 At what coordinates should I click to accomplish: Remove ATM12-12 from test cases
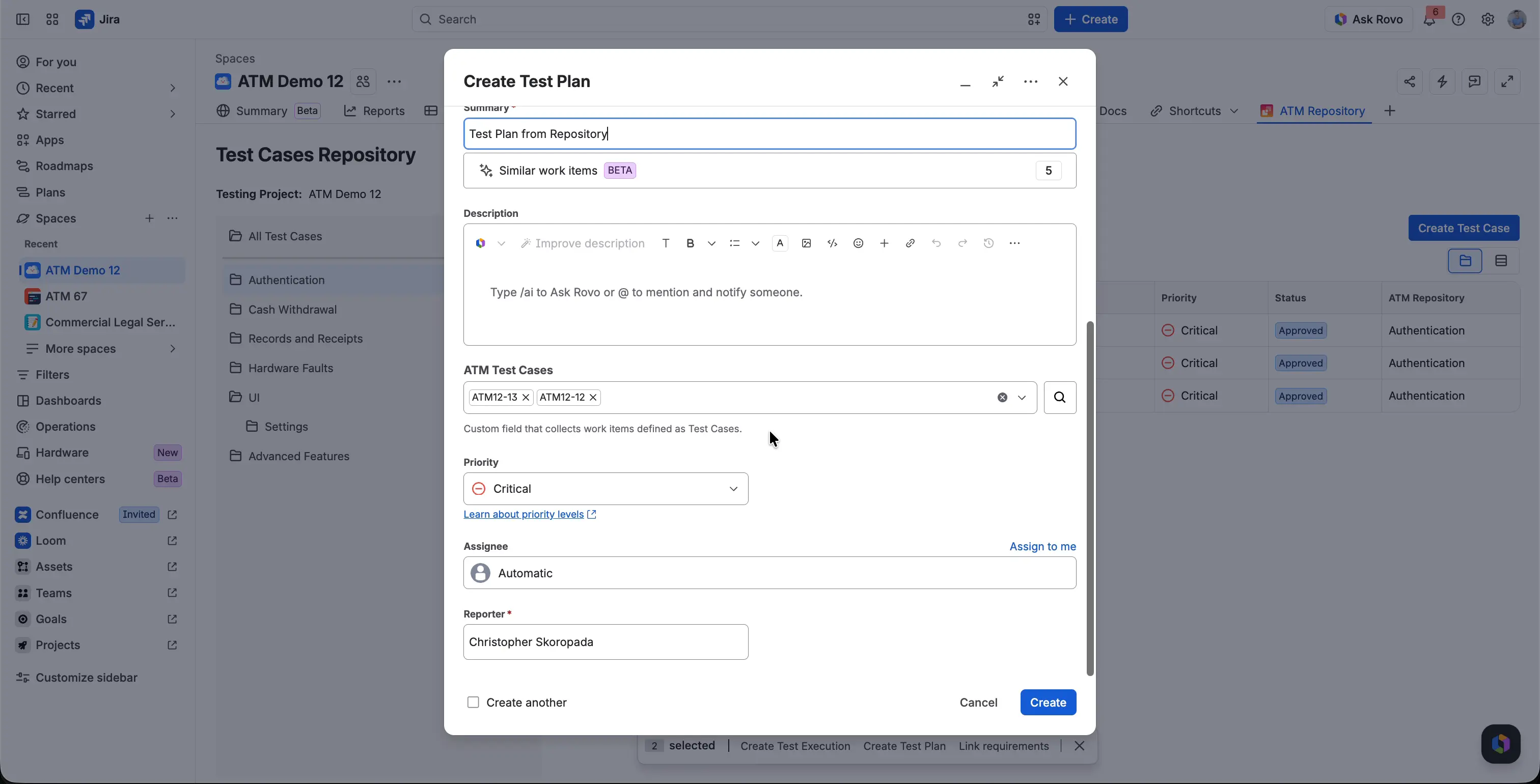(x=593, y=398)
